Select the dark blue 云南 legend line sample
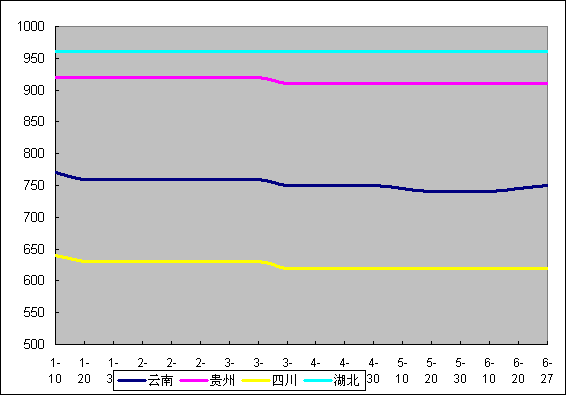 (132, 381)
